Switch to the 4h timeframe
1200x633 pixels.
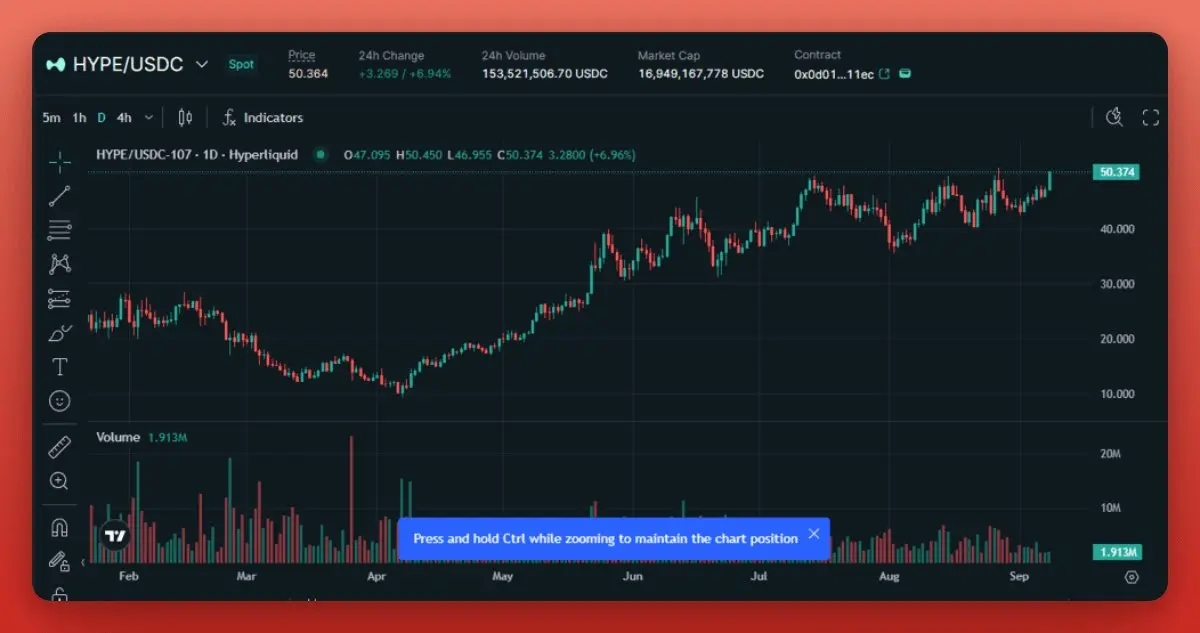click(124, 117)
